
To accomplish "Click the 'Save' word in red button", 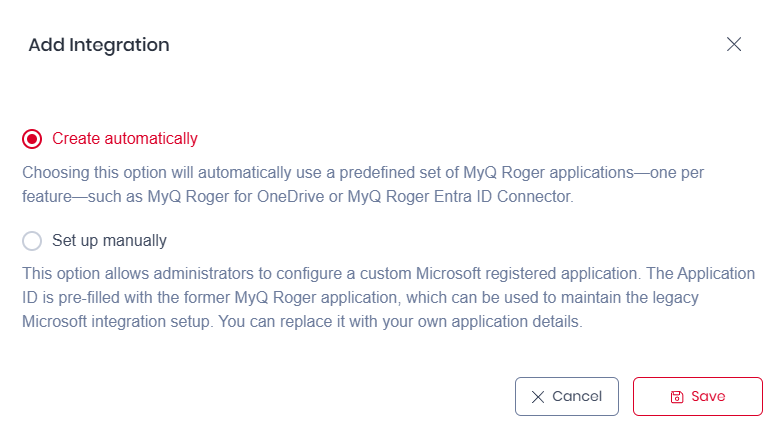I will 708,396.
